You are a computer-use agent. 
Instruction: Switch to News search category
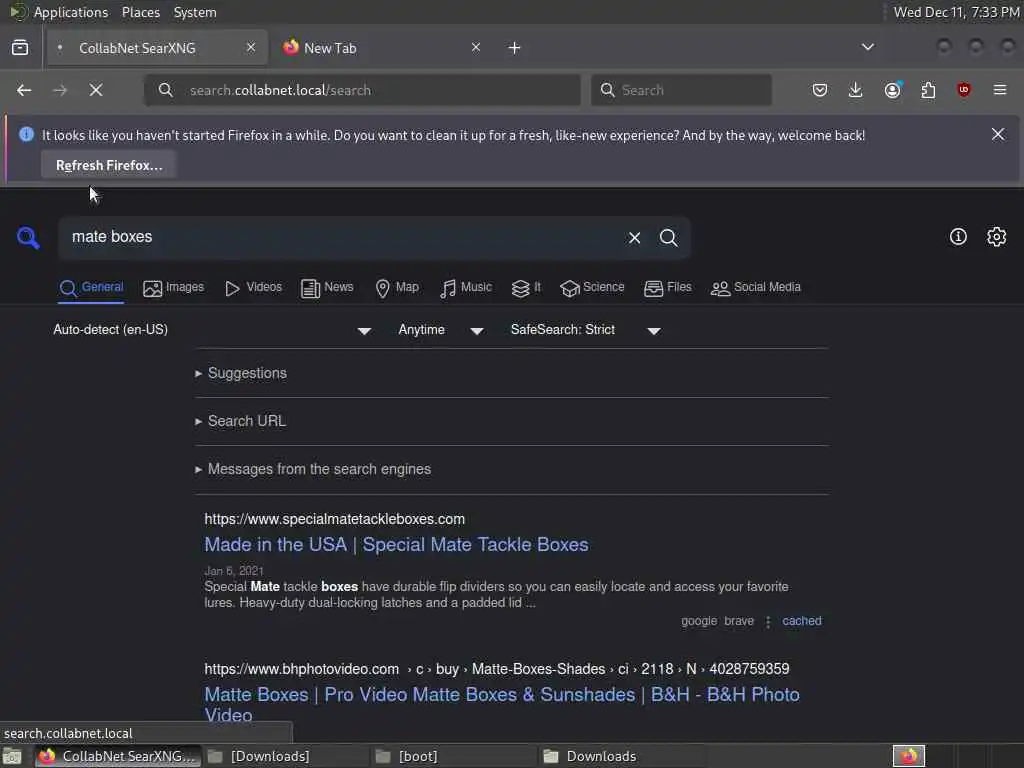tap(327, 287)
